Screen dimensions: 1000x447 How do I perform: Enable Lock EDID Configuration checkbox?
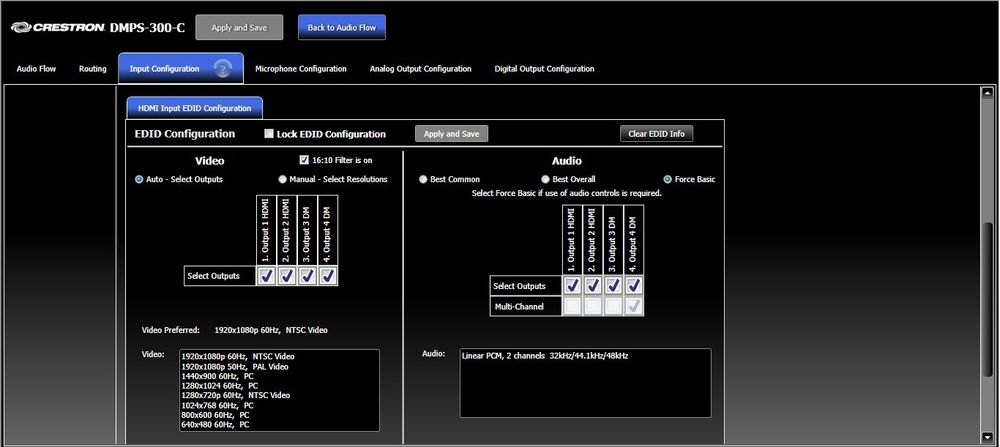coord(270,134)
